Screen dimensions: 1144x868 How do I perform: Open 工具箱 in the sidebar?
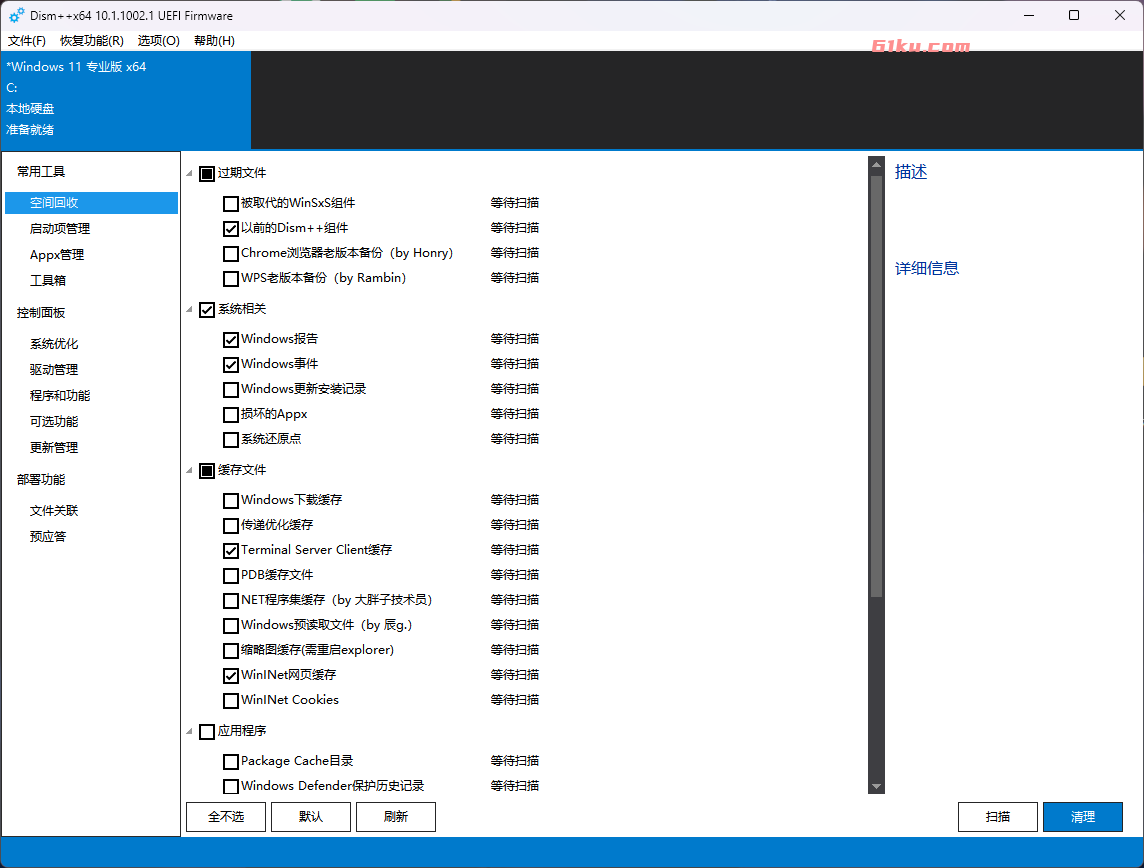point(48,280)
